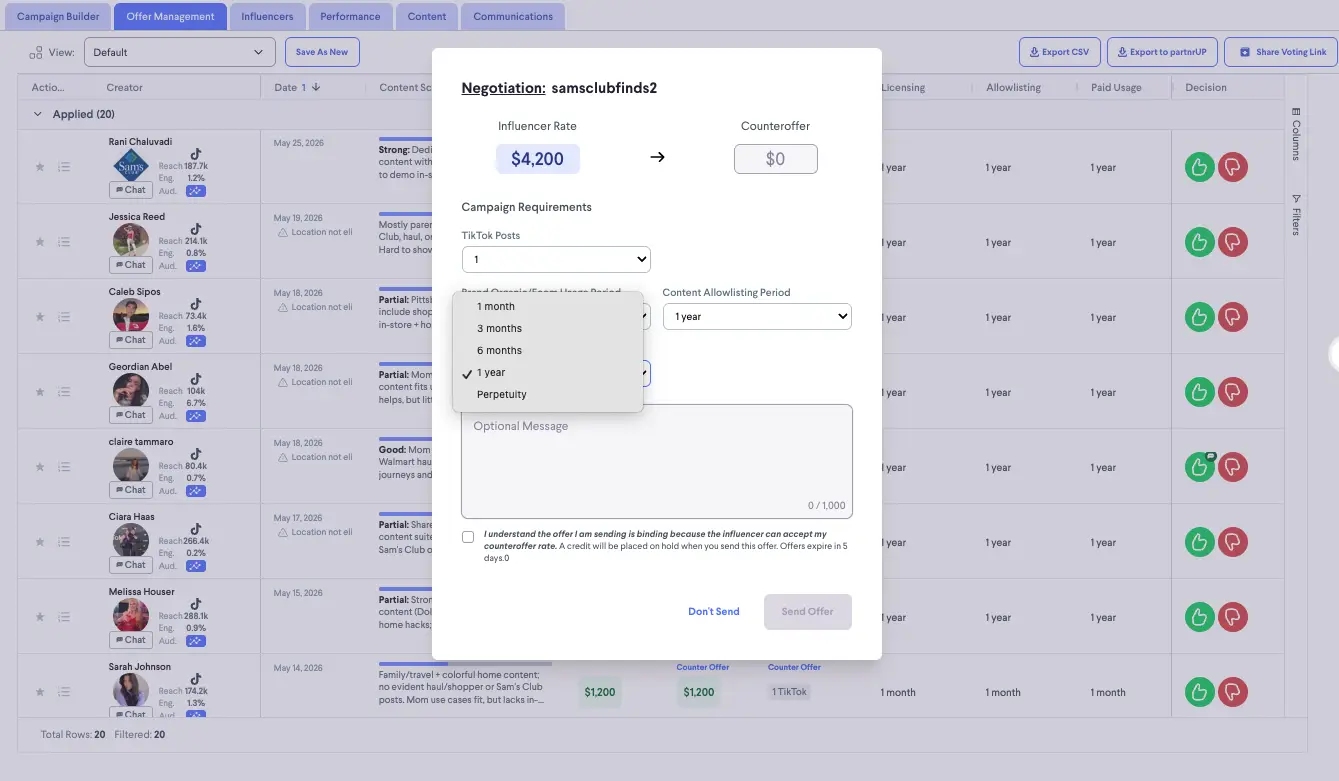Switch to Communications tab

click(x=513, y=16)
